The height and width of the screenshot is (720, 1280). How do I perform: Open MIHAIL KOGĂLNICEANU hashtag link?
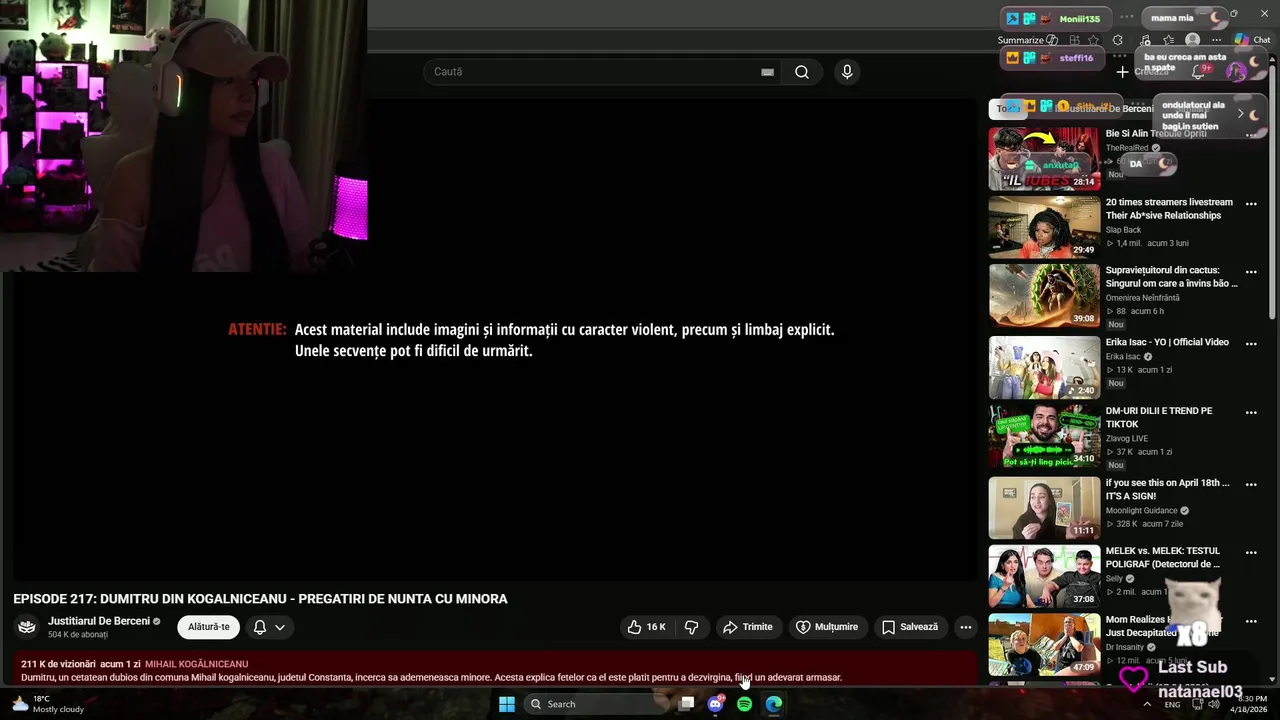coord(197,664)
